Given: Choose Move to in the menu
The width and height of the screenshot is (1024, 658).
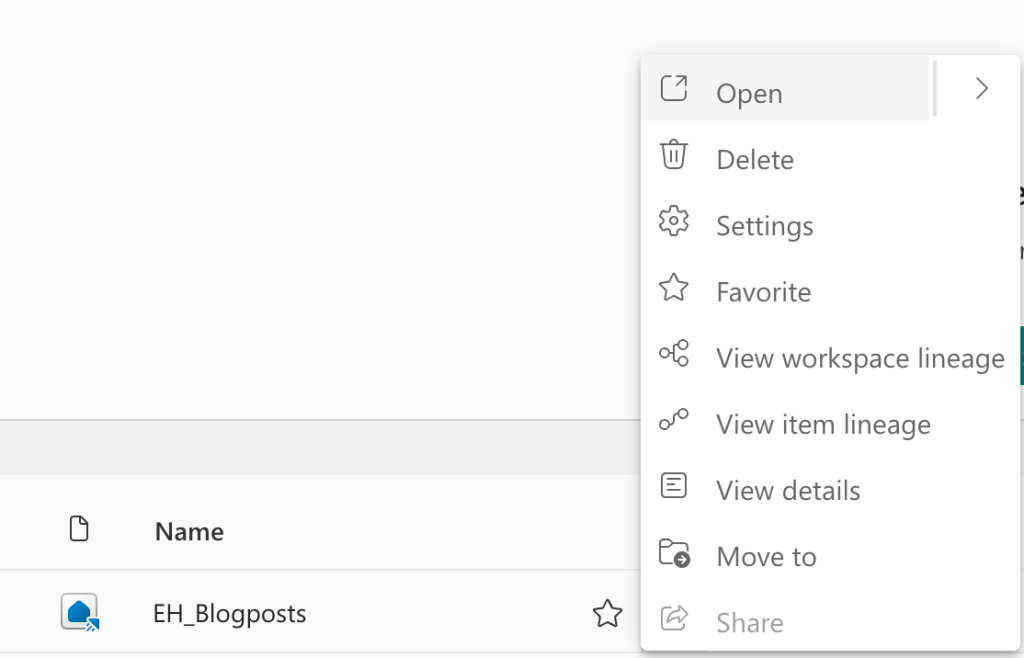Looking at the screenshot, I should 766,557.
